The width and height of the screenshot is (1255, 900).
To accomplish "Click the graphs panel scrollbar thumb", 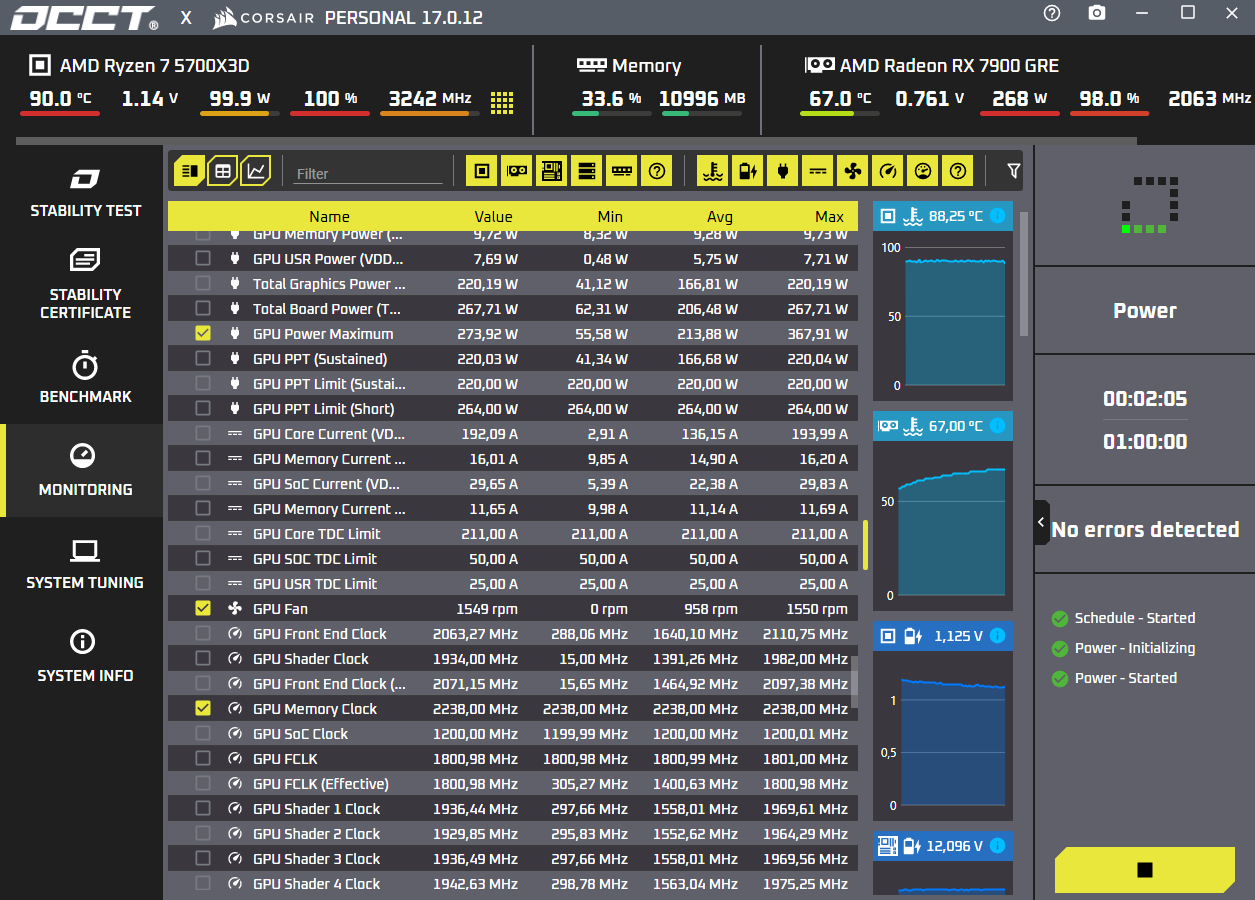I will pyautogui.click(x=1023, y=273).
